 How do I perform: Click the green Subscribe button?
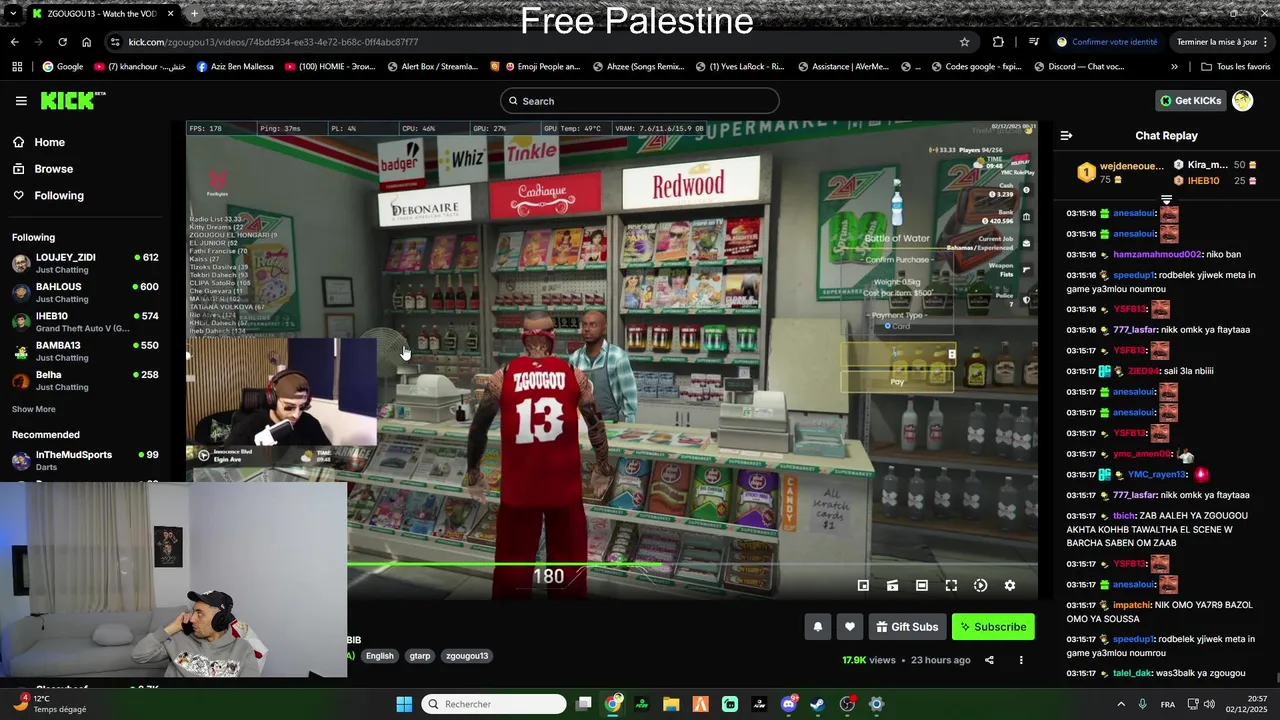993,627
